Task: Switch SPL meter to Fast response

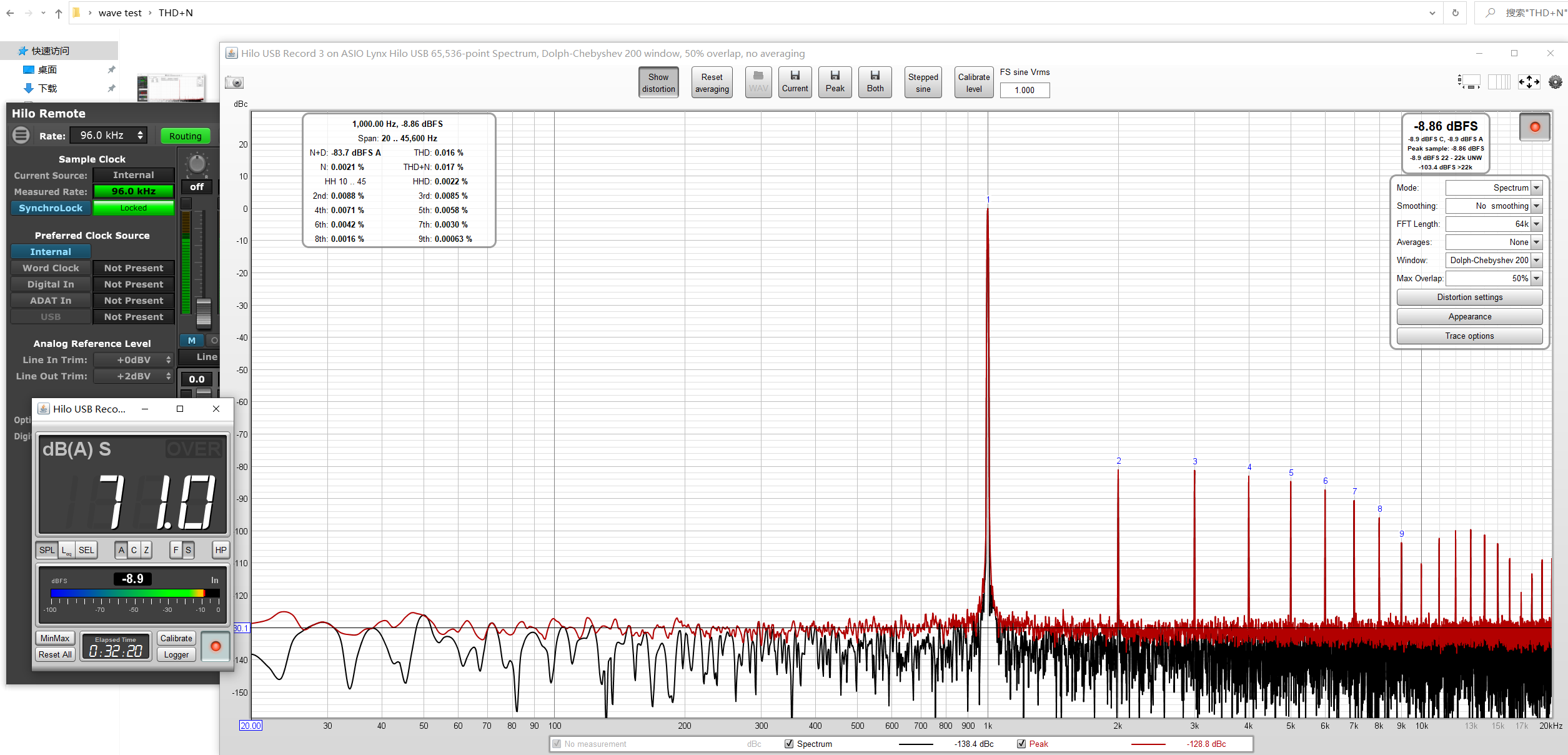Action: coord(176,550)
